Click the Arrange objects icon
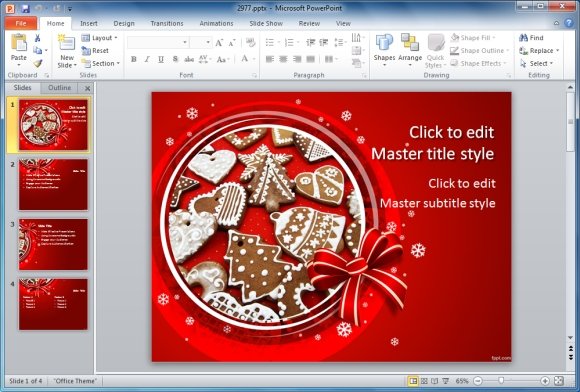Image resolution: width=580 pixels, height=392 pixels. (409, 42)
